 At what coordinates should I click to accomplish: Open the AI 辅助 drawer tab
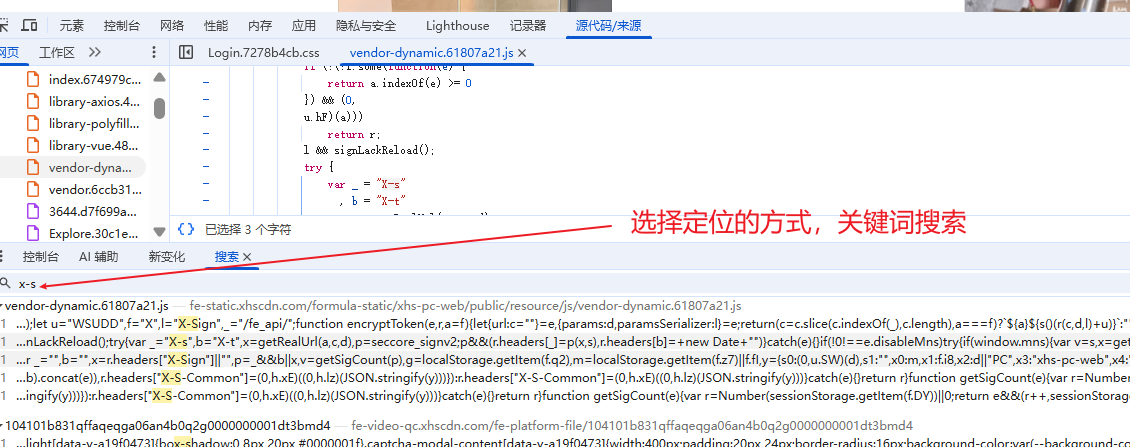(x=99, y=257)
